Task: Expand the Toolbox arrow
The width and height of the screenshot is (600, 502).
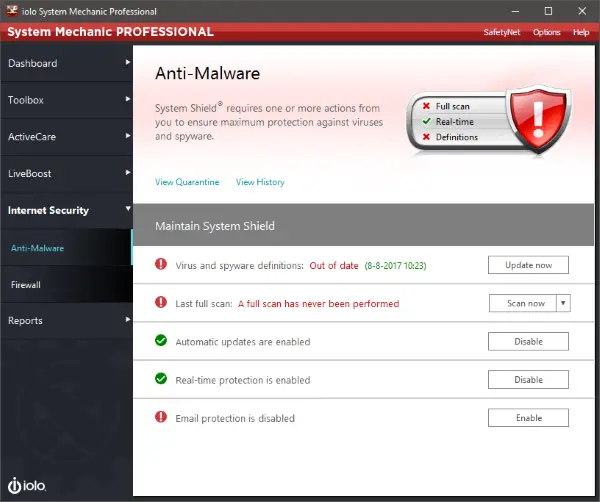Action: [128, 99]
